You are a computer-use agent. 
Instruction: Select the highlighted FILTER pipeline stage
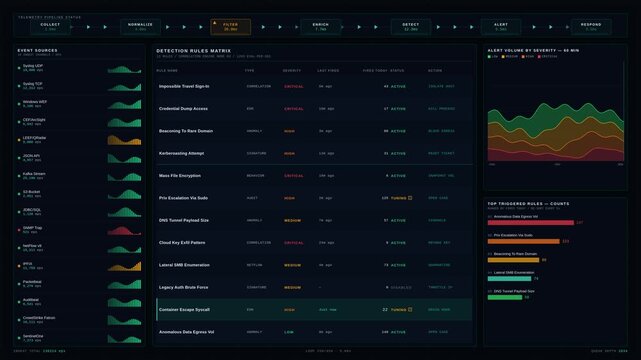point(231,27)
